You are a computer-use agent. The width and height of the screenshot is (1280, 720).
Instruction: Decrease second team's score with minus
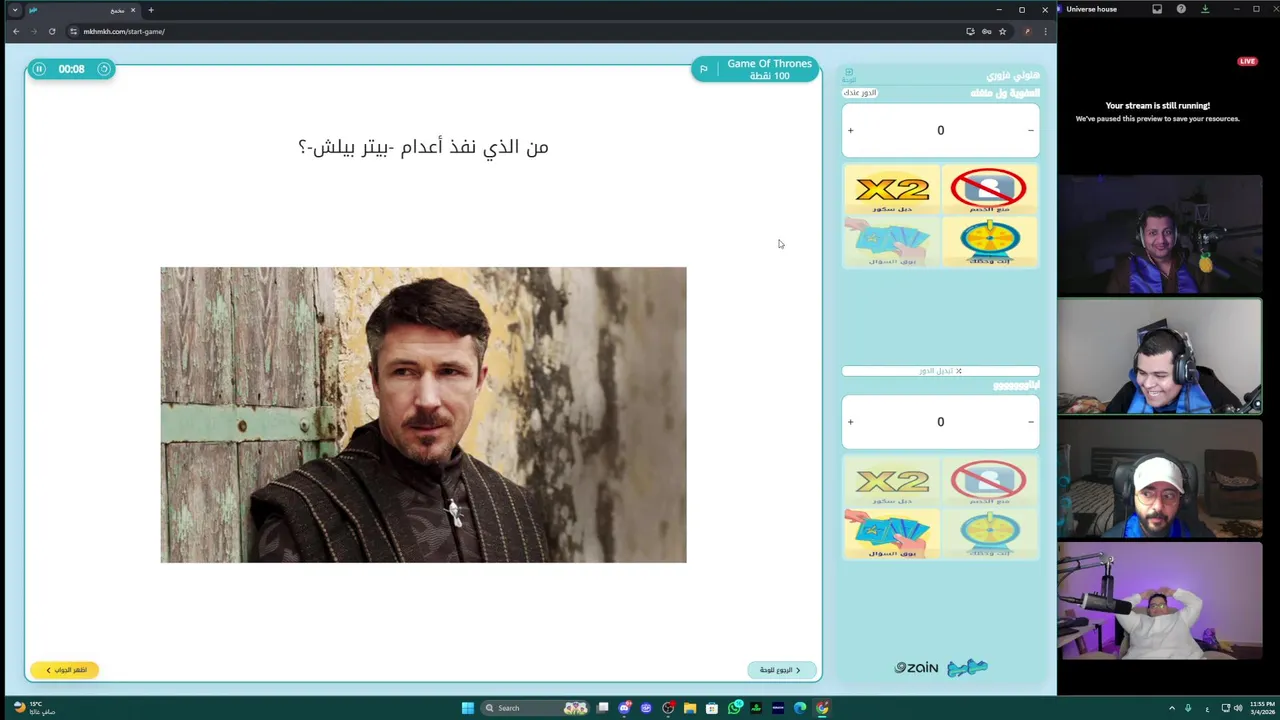coord(1031,422)
